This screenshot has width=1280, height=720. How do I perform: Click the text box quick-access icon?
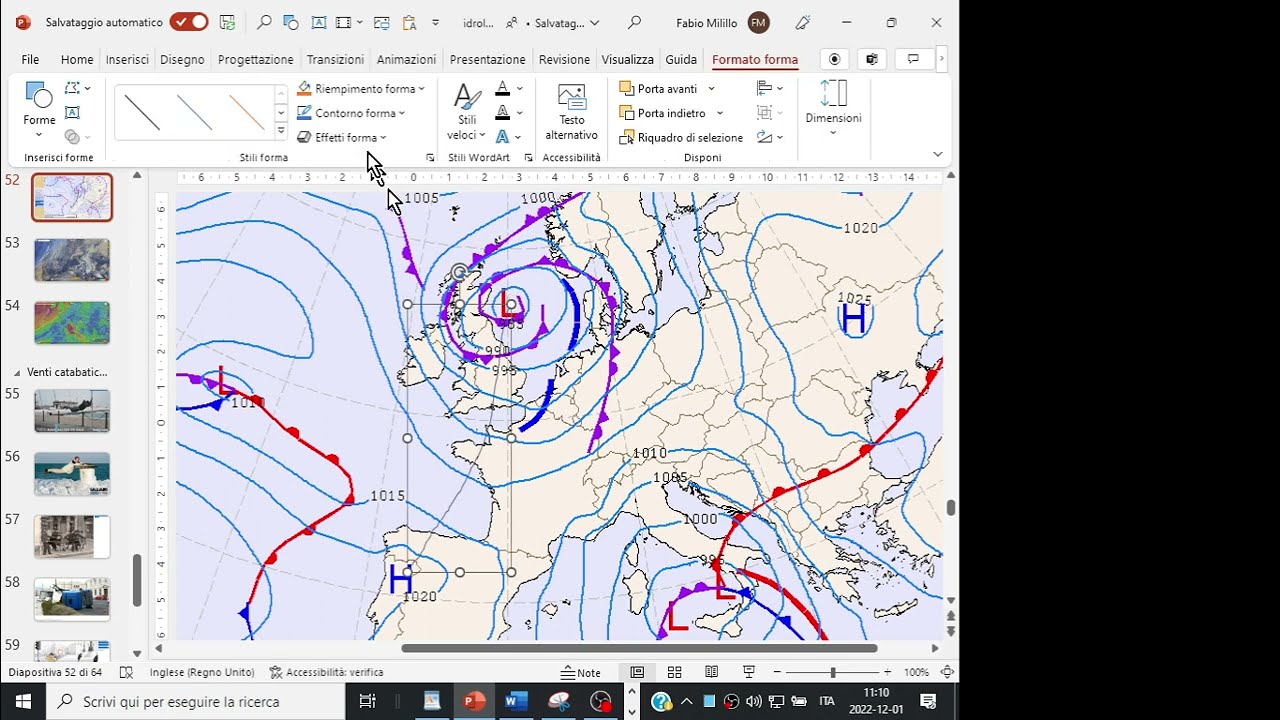[x=318, y=22]
